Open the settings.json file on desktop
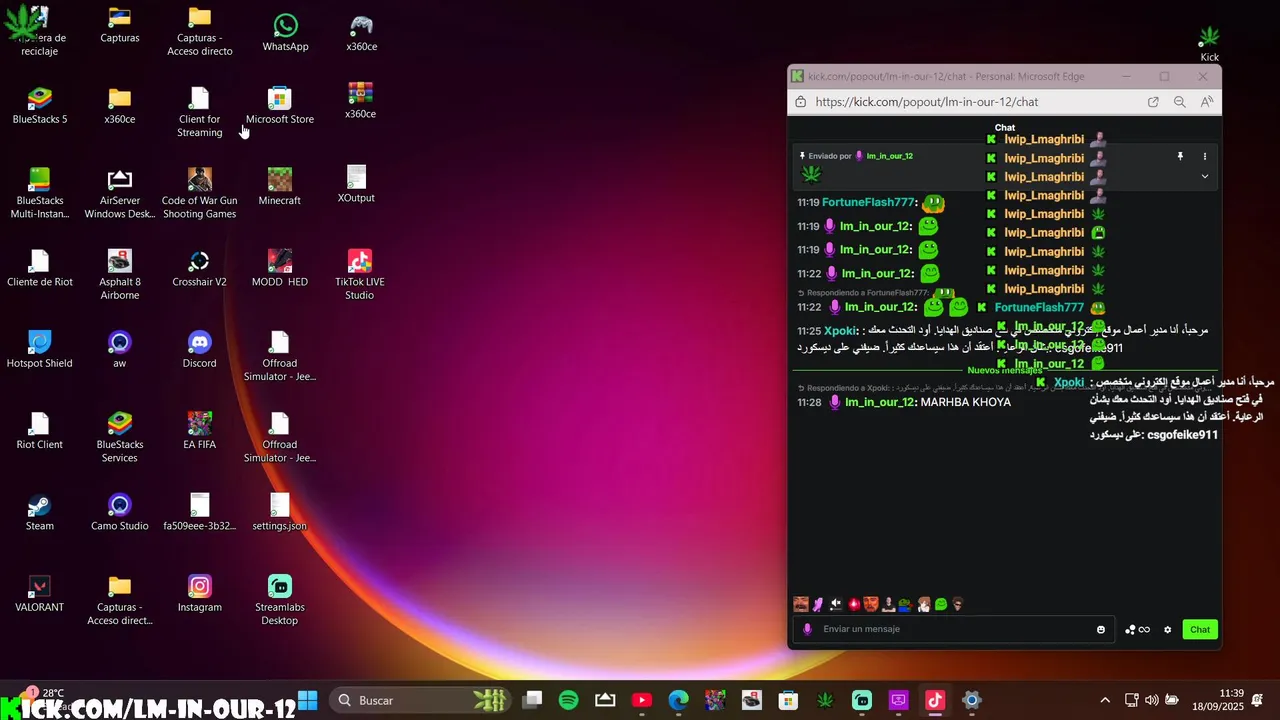The image size is (1280, 720). coord(280,513)
